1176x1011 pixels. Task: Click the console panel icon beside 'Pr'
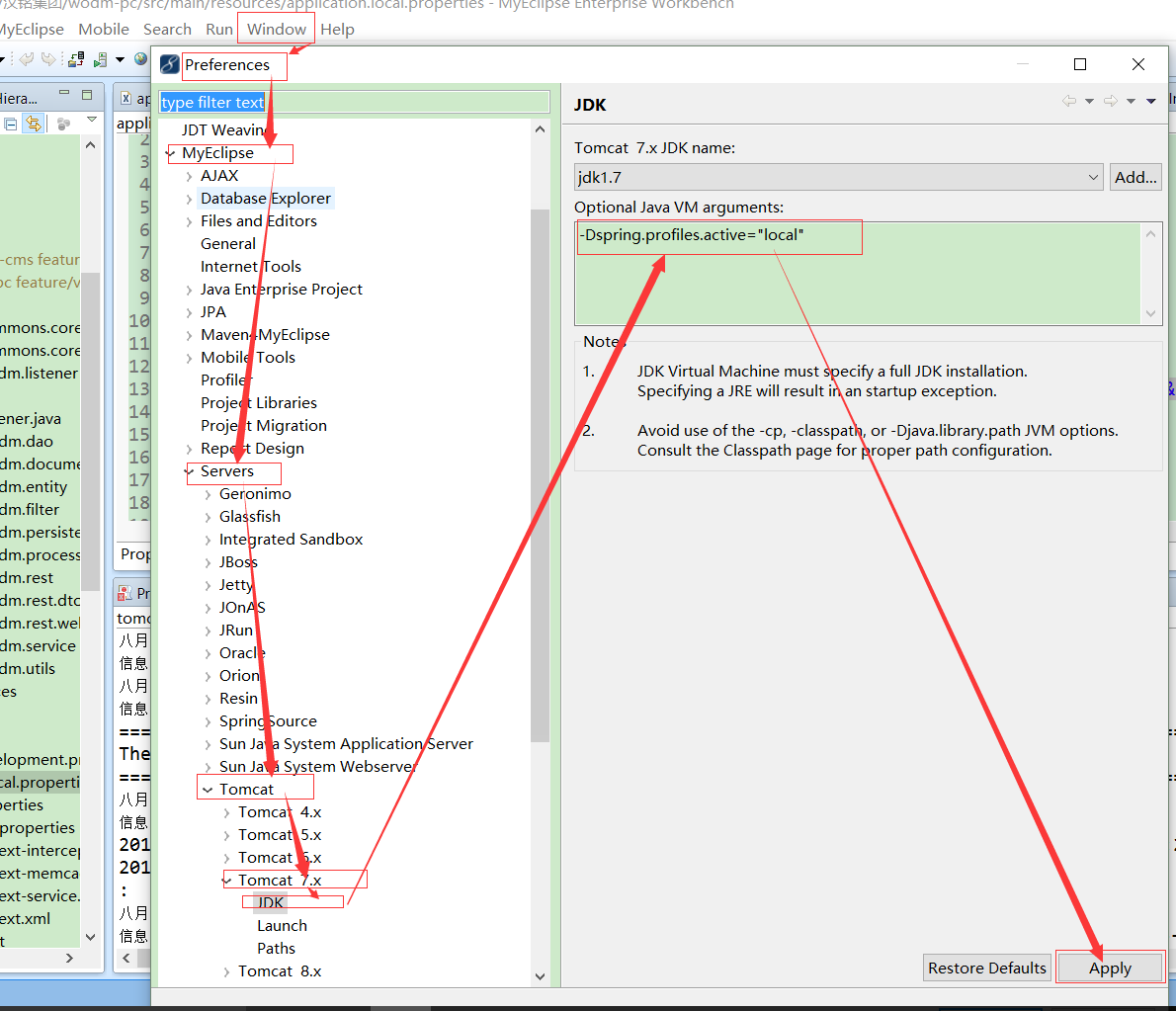pyautogui.click(x=125, y=593)
